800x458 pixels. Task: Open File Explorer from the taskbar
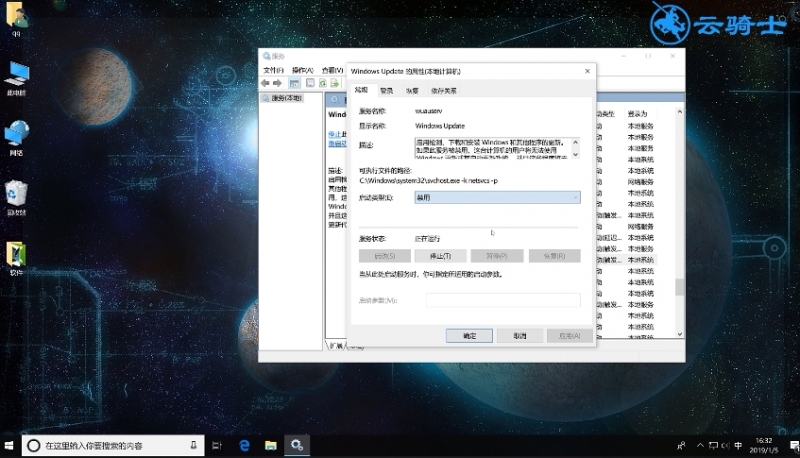pyautogui.click(x=270, y=446)
